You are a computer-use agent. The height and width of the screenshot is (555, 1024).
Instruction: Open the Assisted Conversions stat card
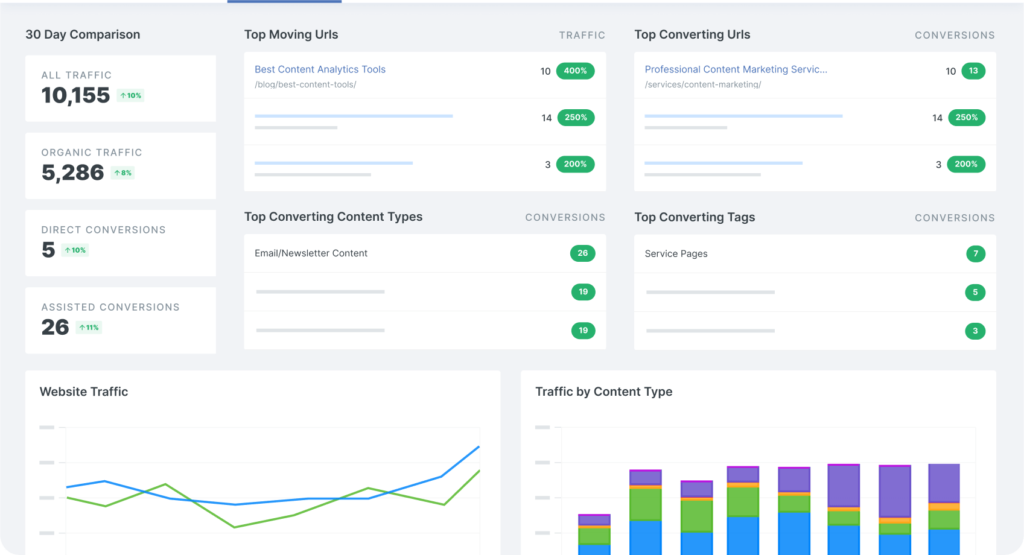pyautogui.click(x=120, y=320)
